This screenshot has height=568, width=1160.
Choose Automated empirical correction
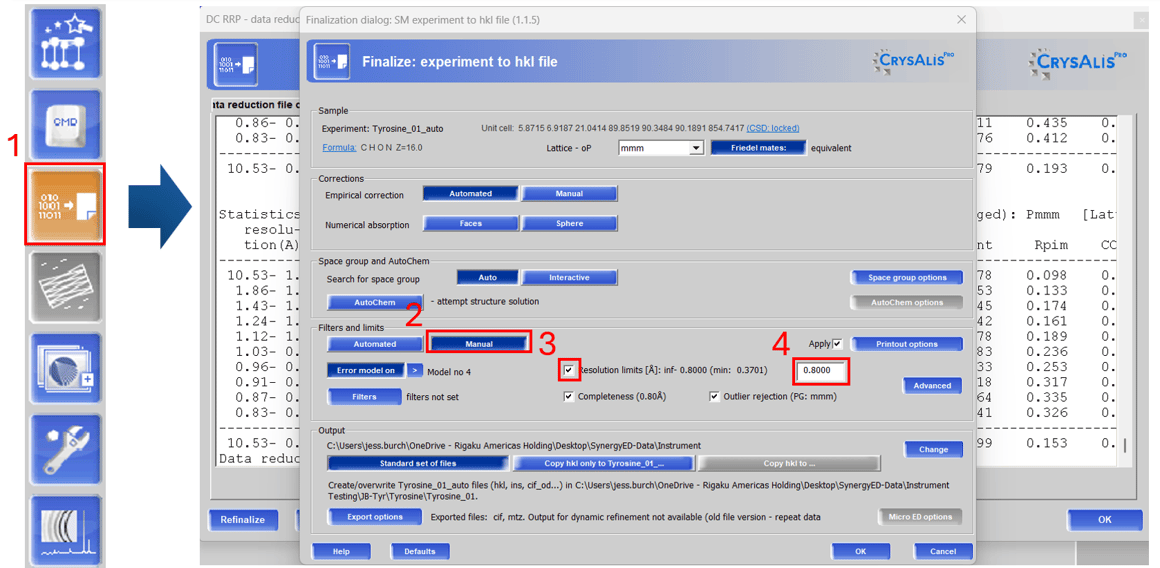(x=470, y=193)
